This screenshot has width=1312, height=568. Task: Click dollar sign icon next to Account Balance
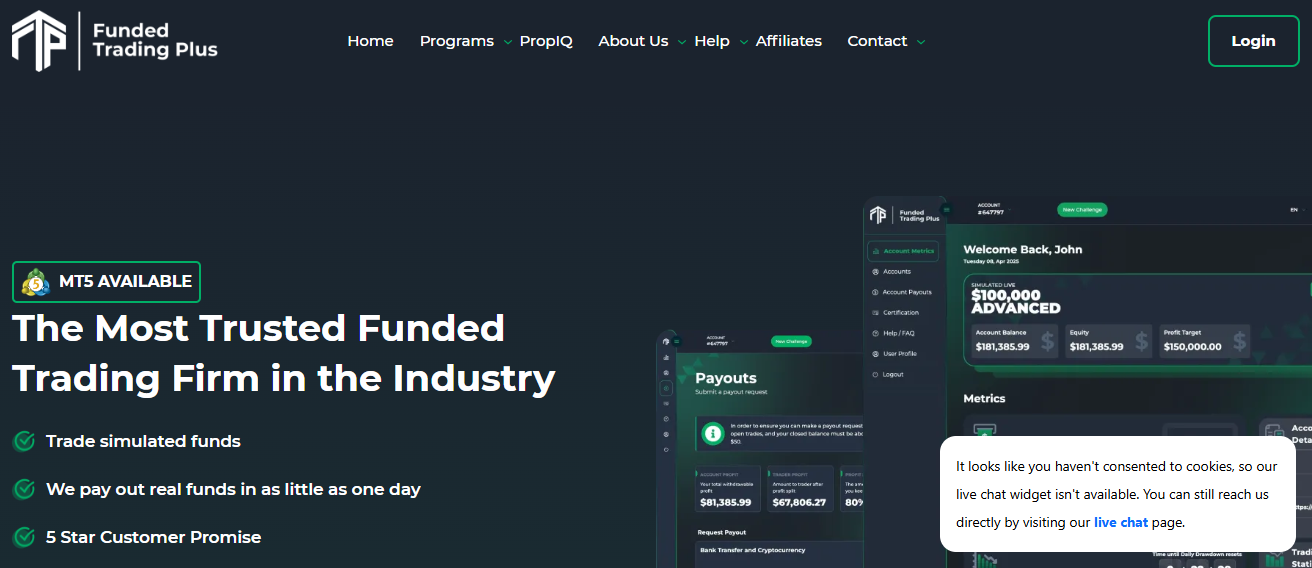1047,341
